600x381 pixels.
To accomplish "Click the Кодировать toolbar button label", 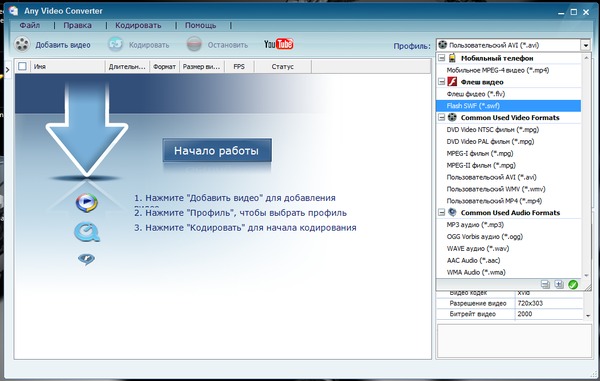I will (149, 45).
